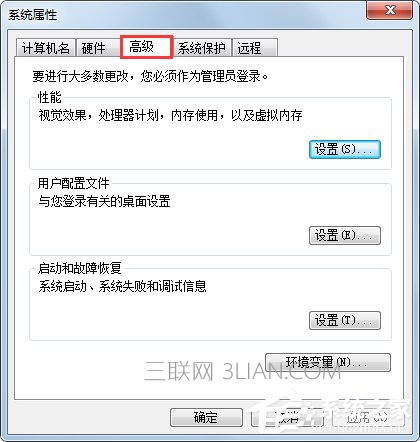
Task: Click the apply button at bottom right
Action: (368, 417)
